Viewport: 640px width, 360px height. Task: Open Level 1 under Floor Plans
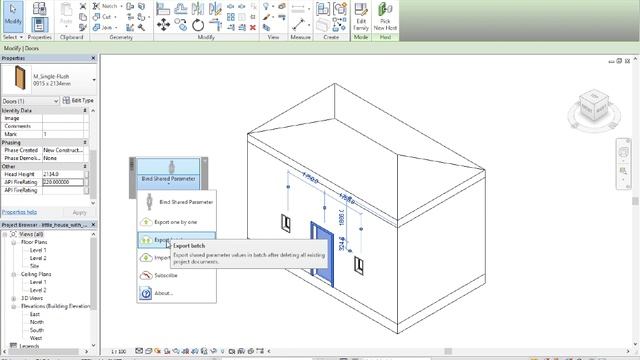(x=38, y=250)
